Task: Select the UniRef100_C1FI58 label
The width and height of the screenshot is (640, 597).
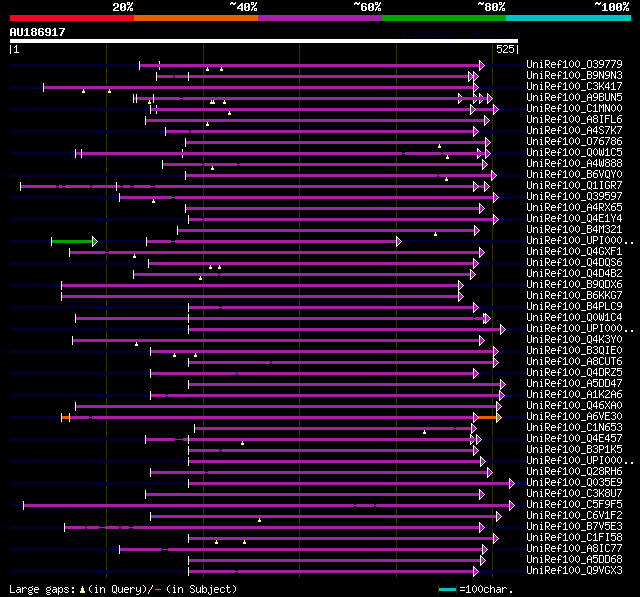Action: pos(574,538)
